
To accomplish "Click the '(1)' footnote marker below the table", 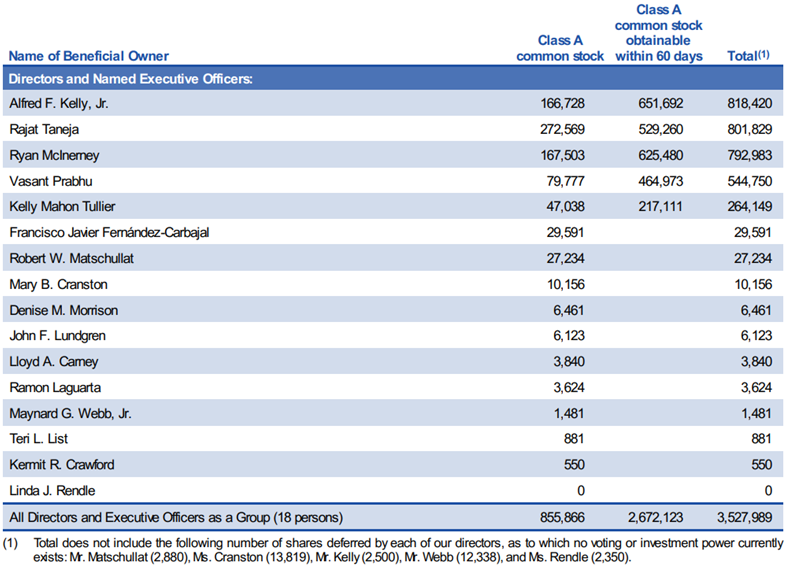I will point(10,543).
